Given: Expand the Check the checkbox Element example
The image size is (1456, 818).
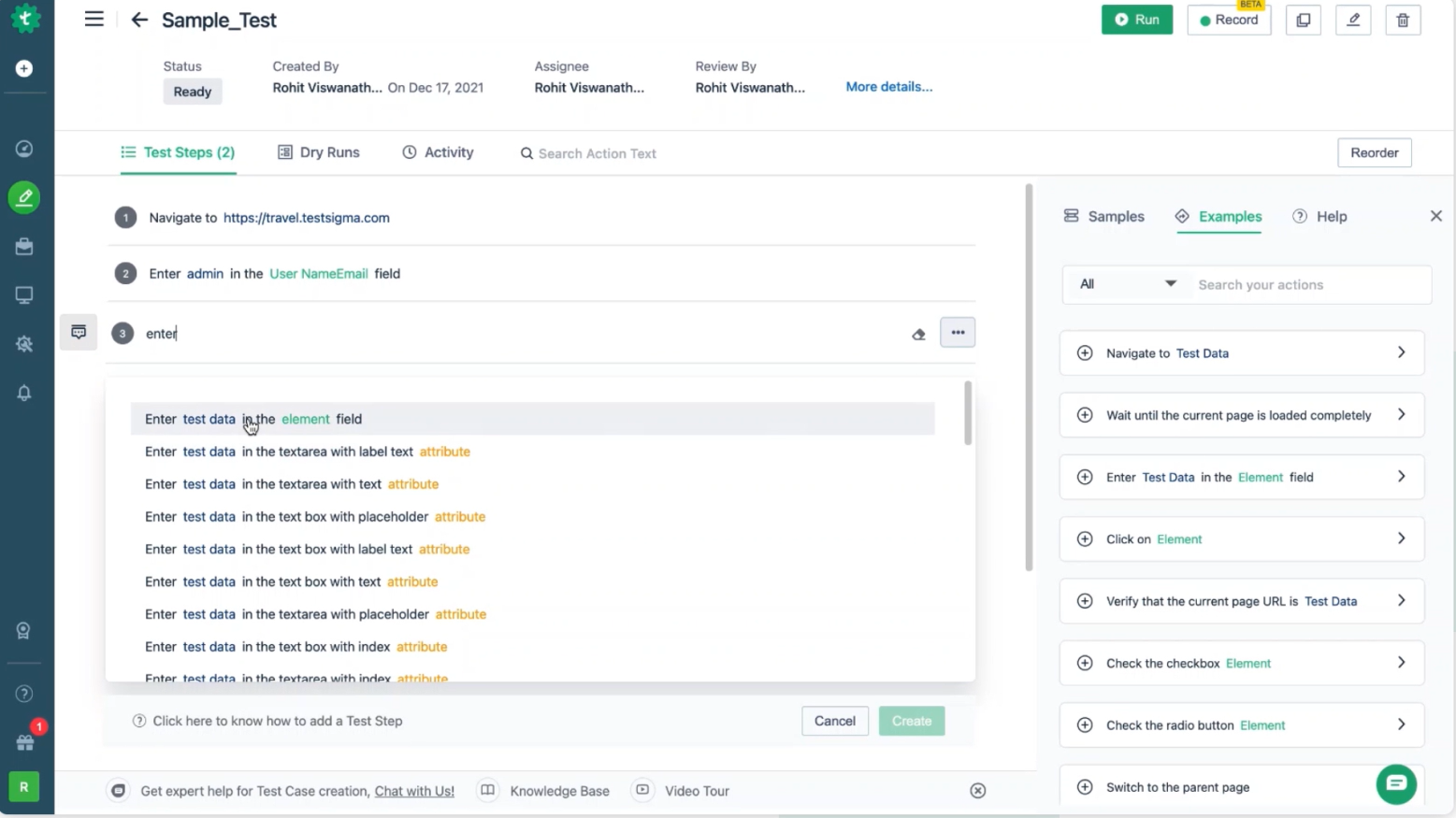Looking at the screenshot, I should tap(1401, 663).
